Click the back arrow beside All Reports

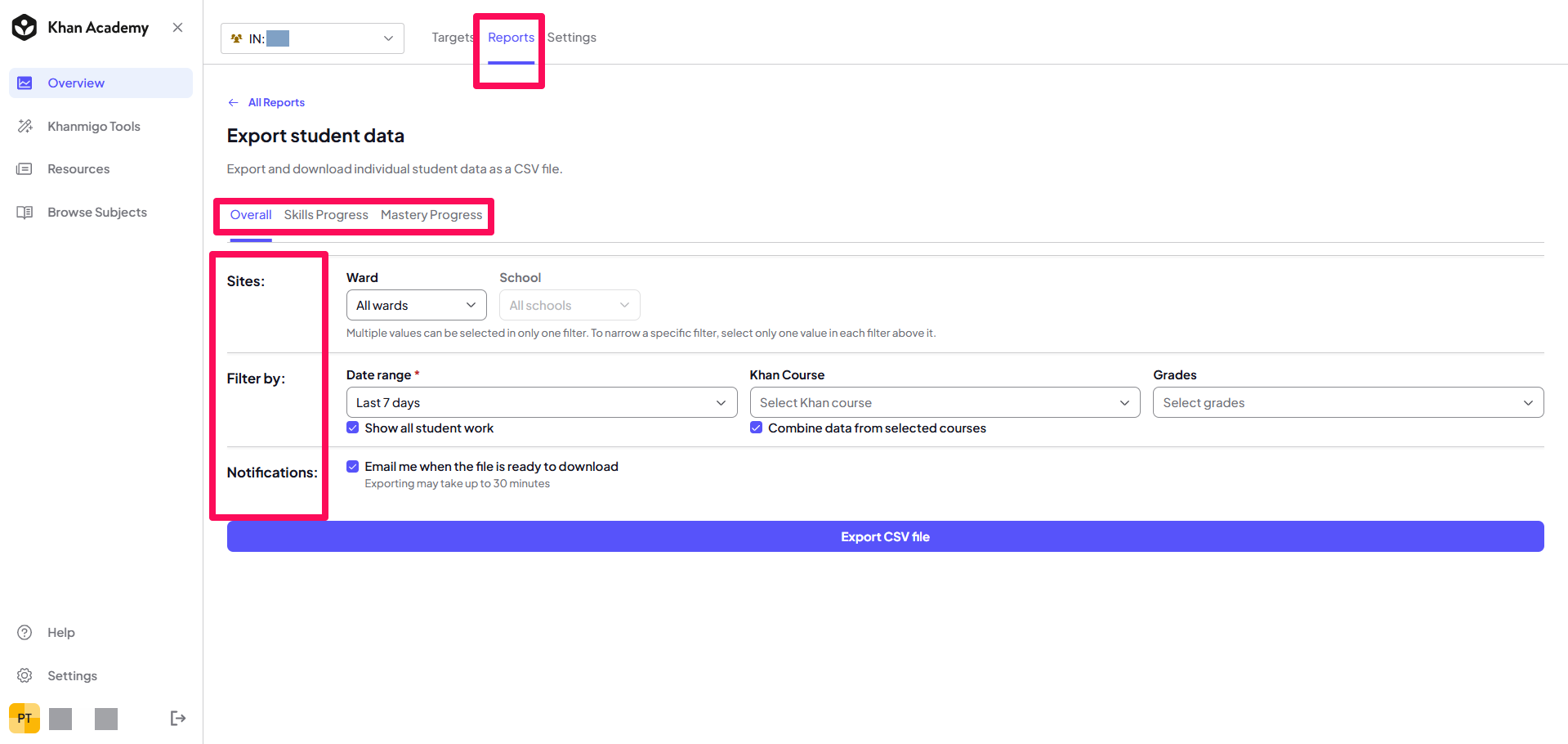pos(234,102)
